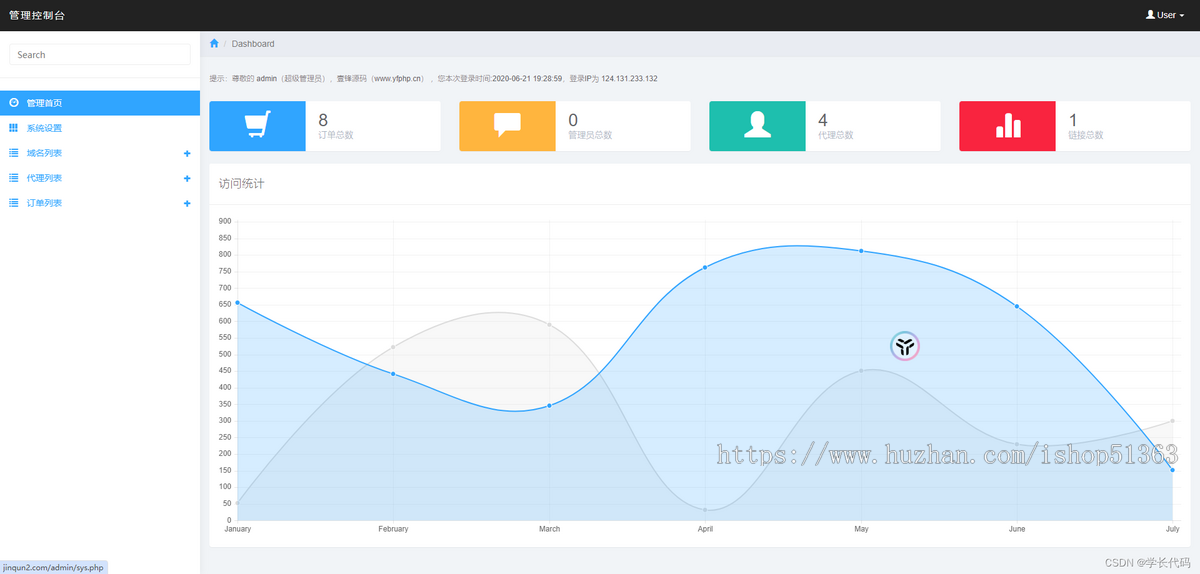The image size is (1200, 574).
Task: Click the 管理员总数 label
Action: click(x=590, y=135)
